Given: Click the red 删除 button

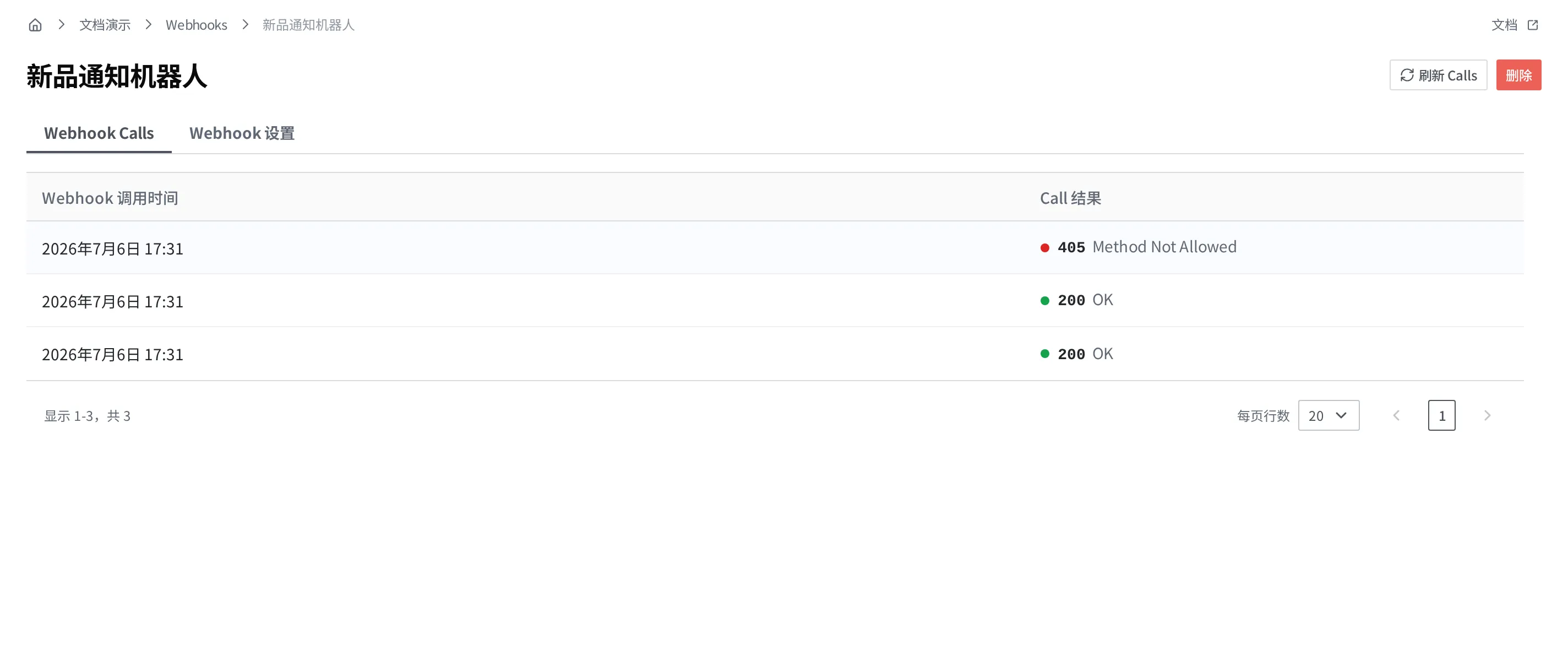Looking at the screenshot, I should coord(1518,75).
